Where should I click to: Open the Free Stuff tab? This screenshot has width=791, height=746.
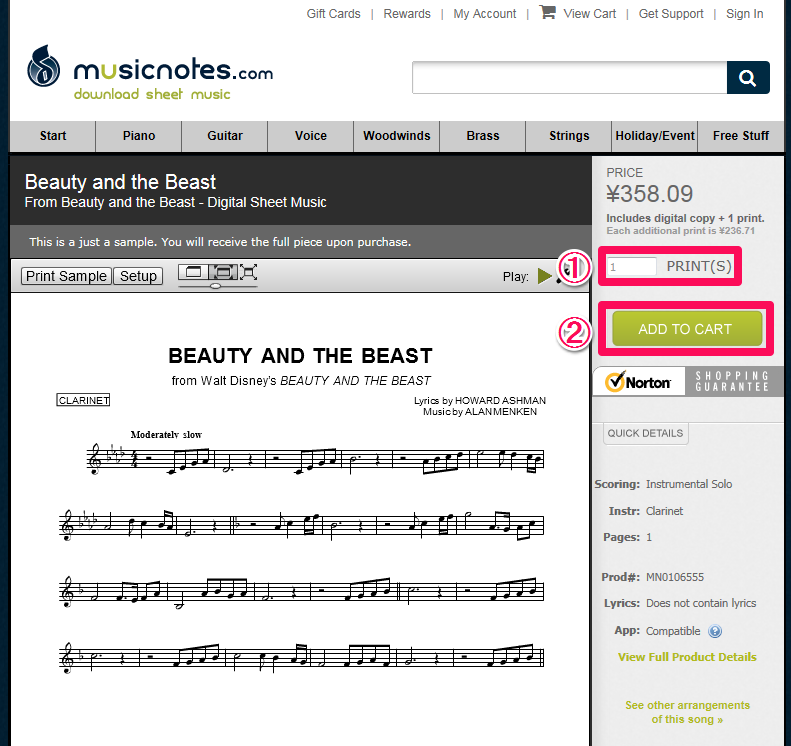[x=741, y=136]
